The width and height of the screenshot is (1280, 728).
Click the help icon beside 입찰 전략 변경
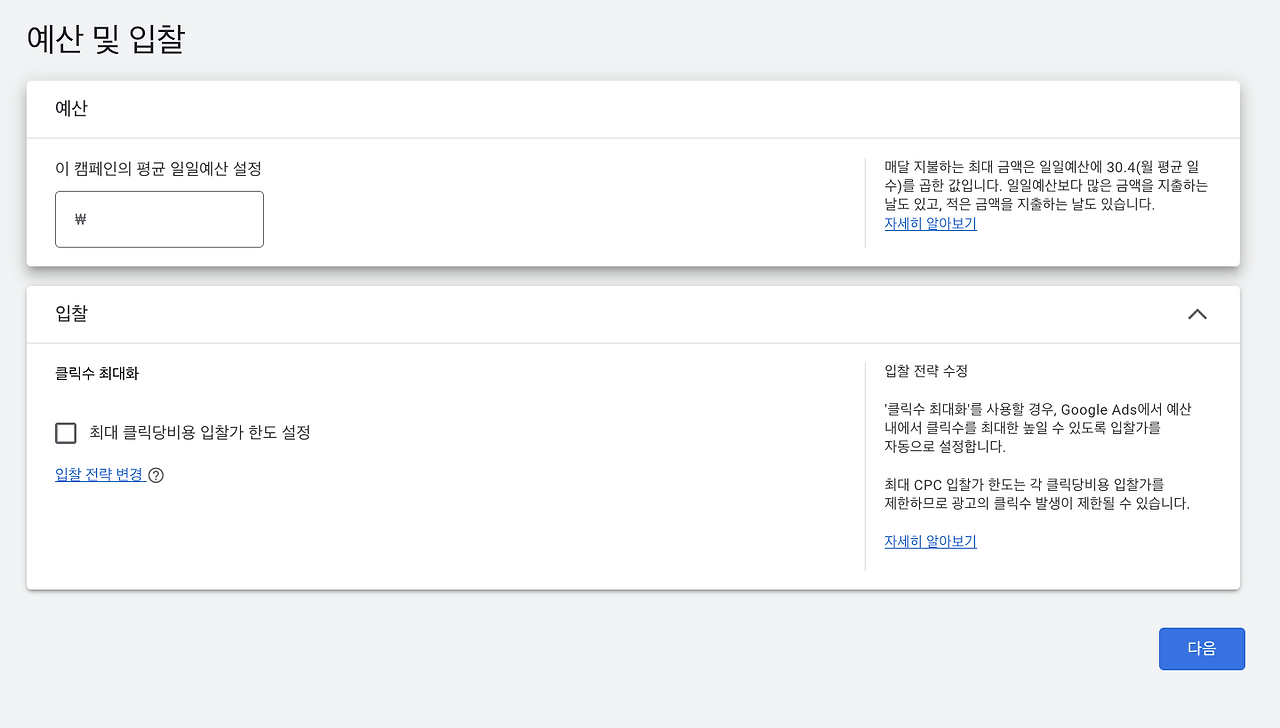156,475
